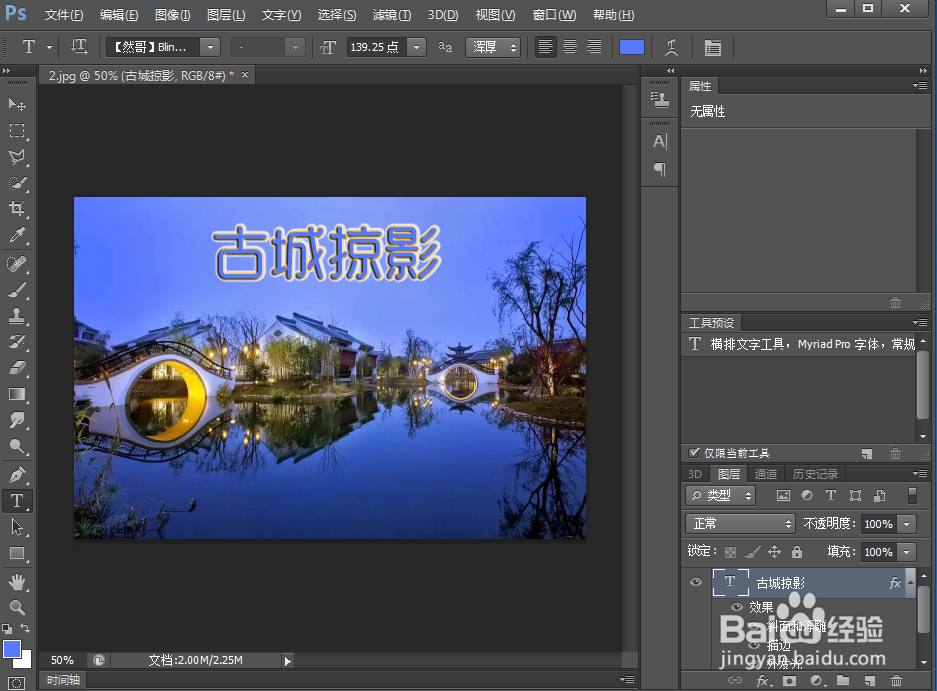Create a new layer group
This screenshot has width=937, height=691.
[843, 680]
